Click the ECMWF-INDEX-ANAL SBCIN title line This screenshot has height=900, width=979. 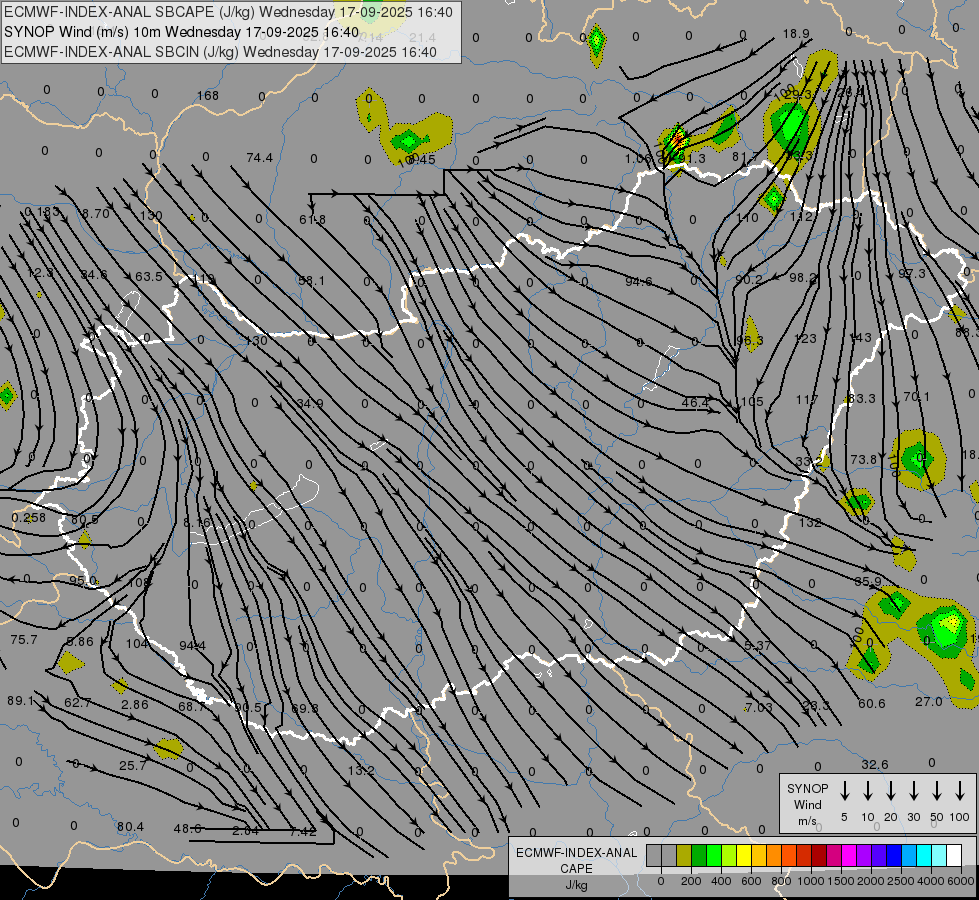[x=220, y=52]
